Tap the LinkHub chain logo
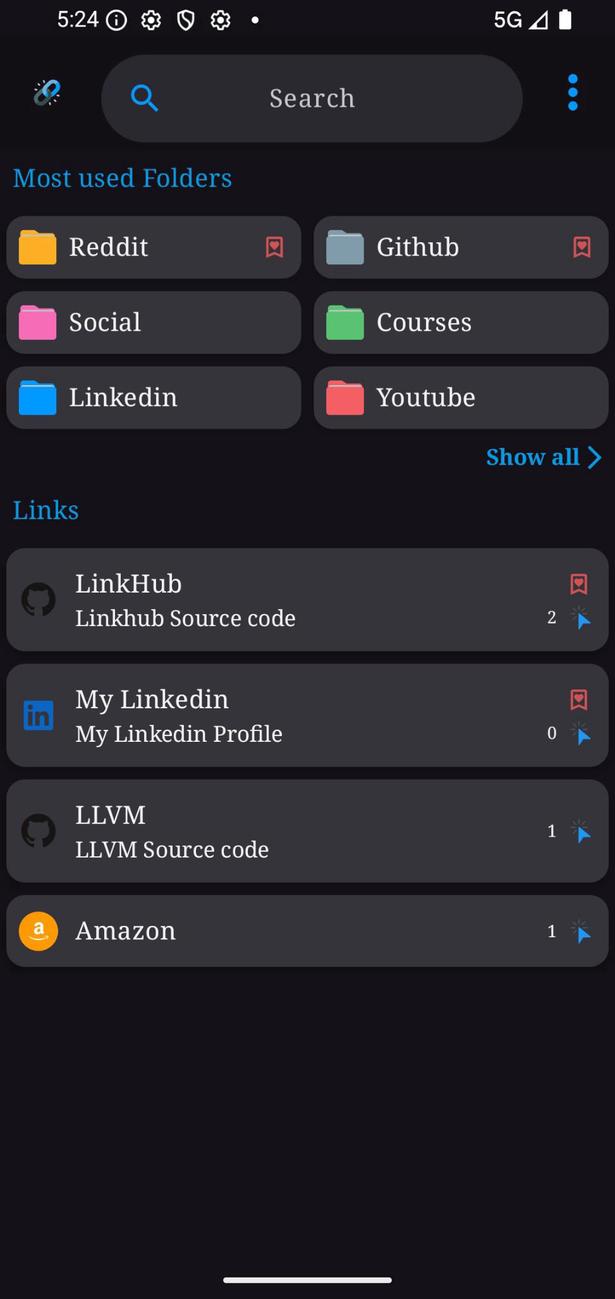Viewport: 615px width, 1299px height. coord(46,92)
